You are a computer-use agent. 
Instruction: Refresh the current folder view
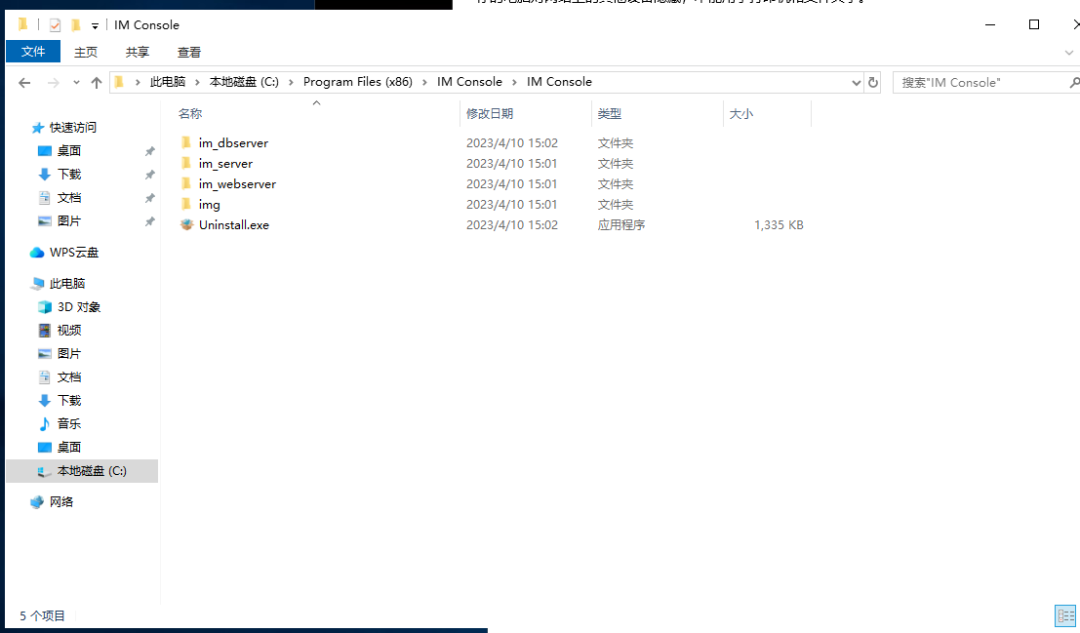[873, 82]
